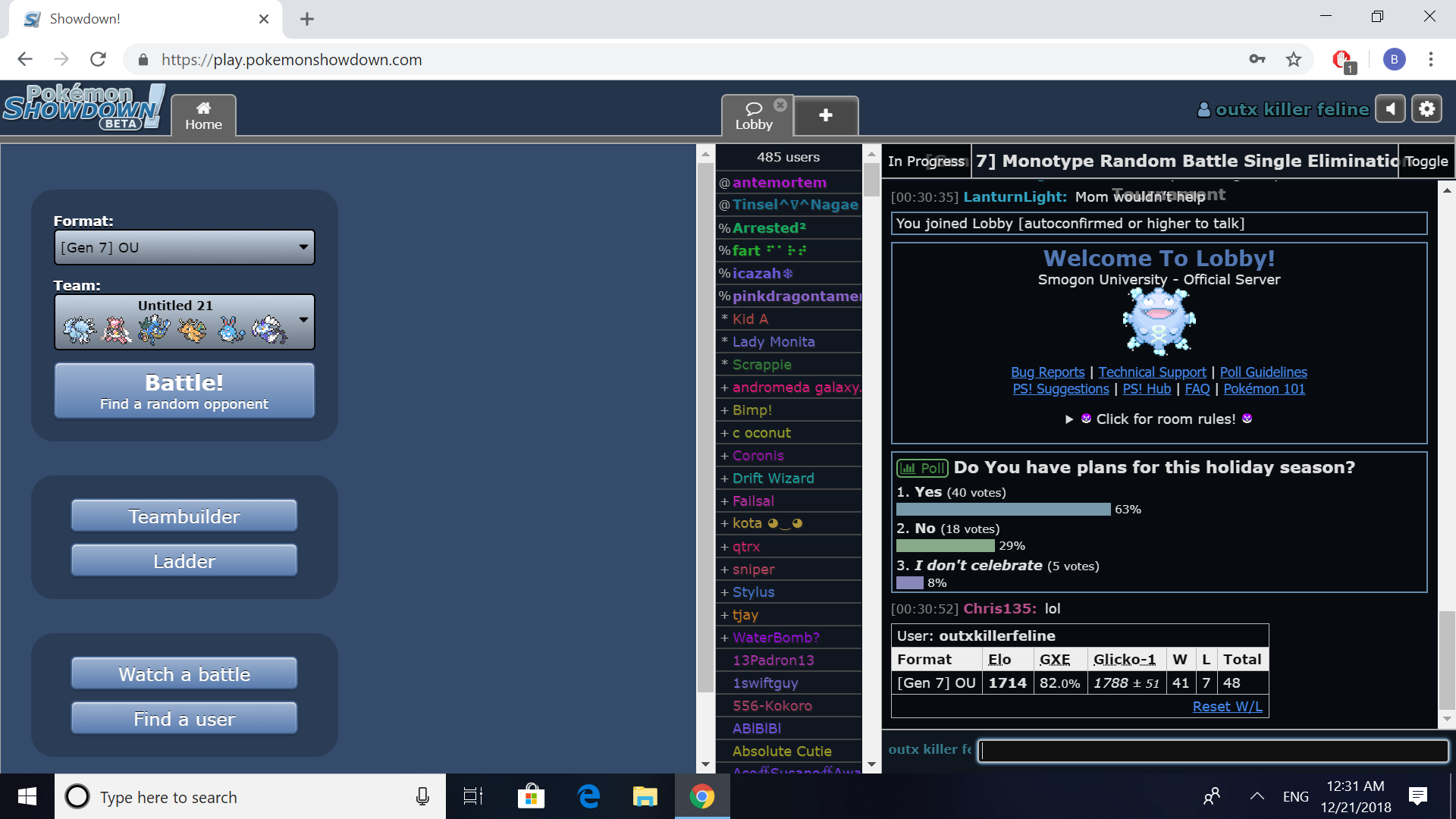Click the Koffing image in welcome box
Screen dimensions: 1456x819
click(x=1158, y=322)
